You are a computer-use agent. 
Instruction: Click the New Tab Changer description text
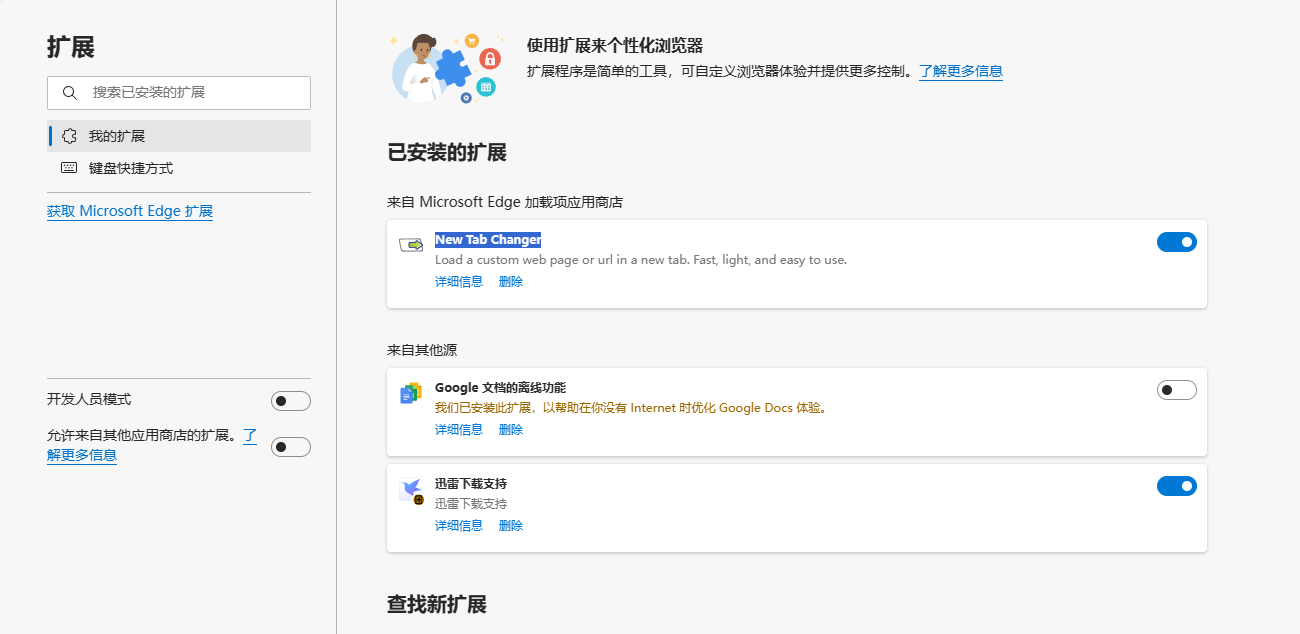coord(641,260)
